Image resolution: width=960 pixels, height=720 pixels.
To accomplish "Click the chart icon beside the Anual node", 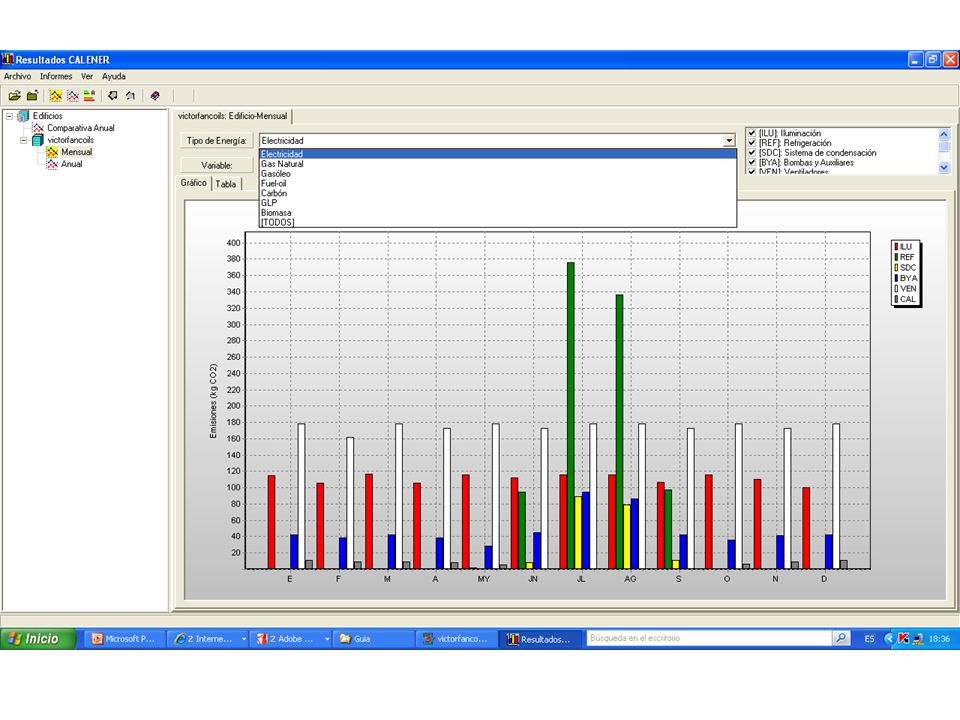I will (53, 164).
